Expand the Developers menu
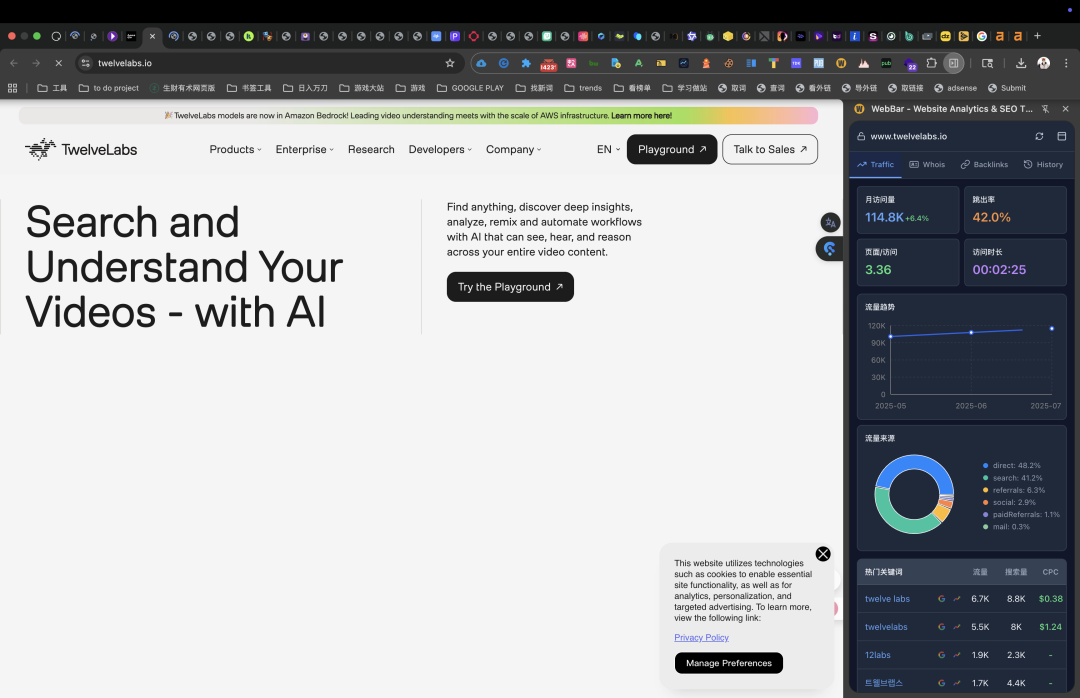Image resolution: width=1080 pixels, height=698 pixels. click(440, 150)
